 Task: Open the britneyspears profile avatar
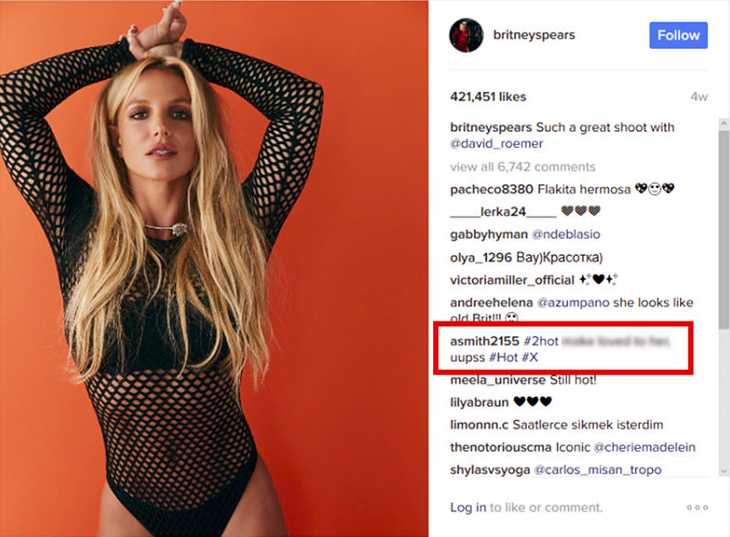[466, 35]
